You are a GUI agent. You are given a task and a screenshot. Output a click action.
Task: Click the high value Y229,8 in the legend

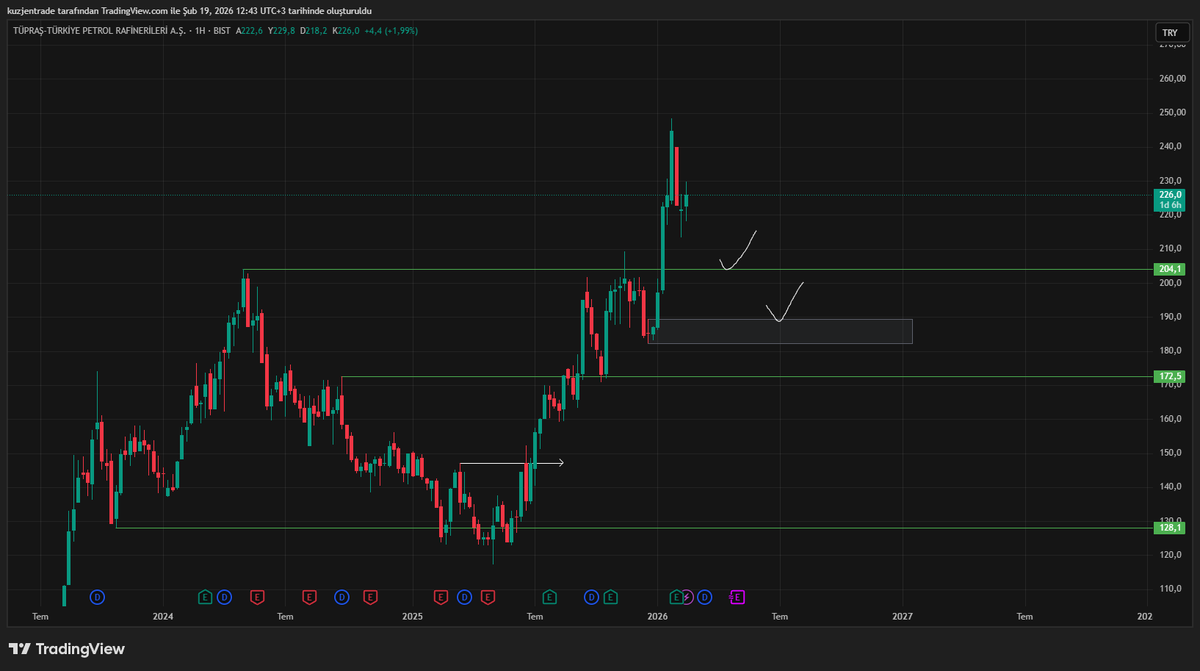283,31
